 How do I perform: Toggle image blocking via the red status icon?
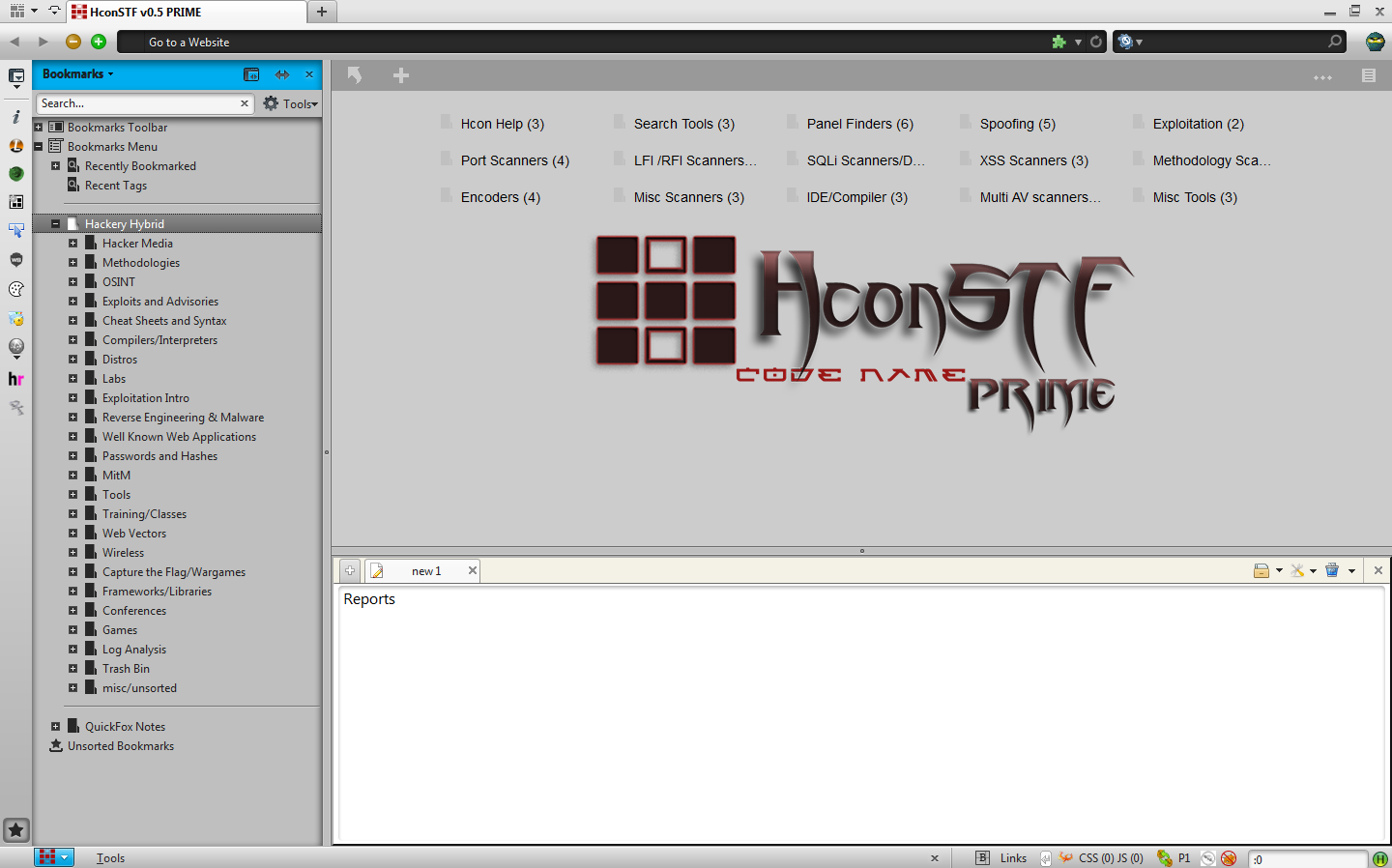1229,858
